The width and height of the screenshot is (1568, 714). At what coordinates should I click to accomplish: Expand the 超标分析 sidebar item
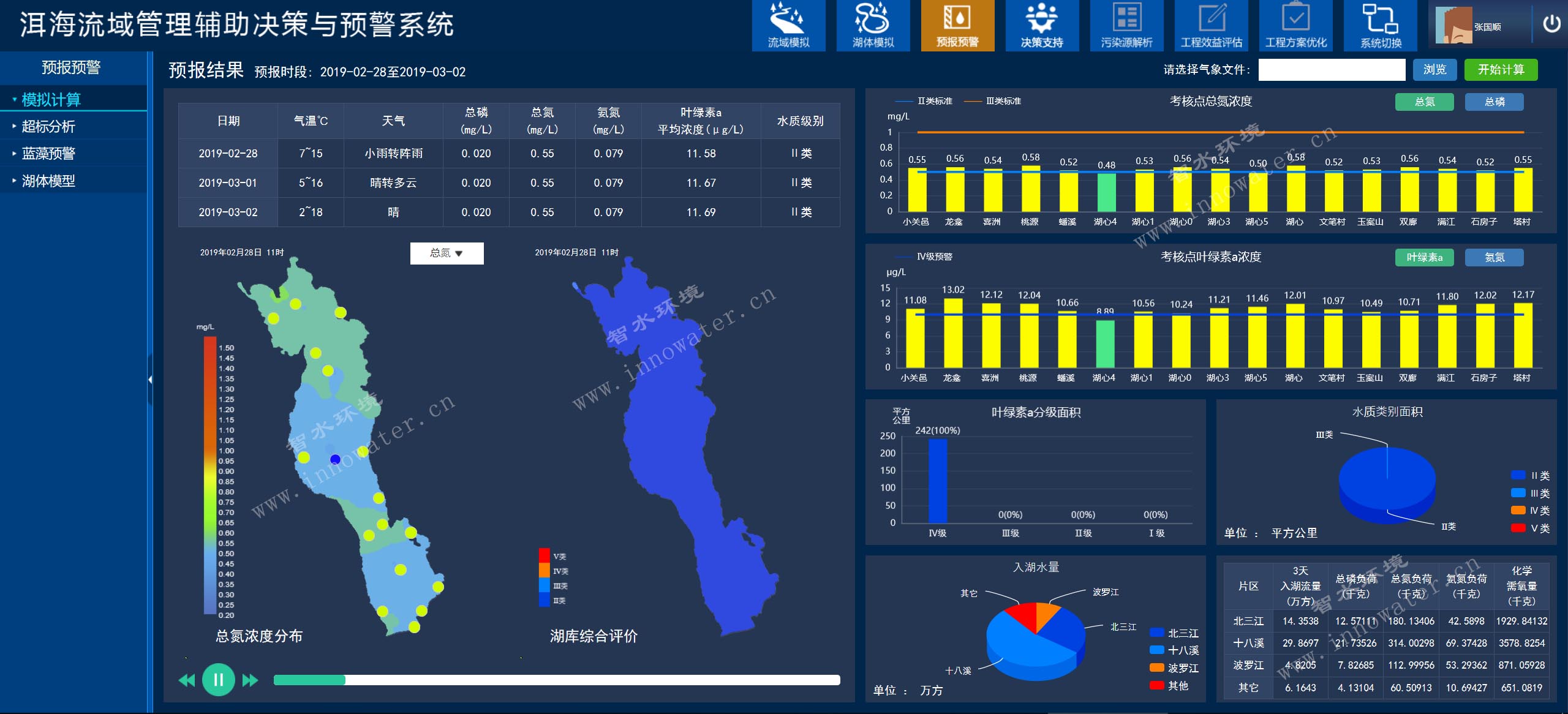48,127
